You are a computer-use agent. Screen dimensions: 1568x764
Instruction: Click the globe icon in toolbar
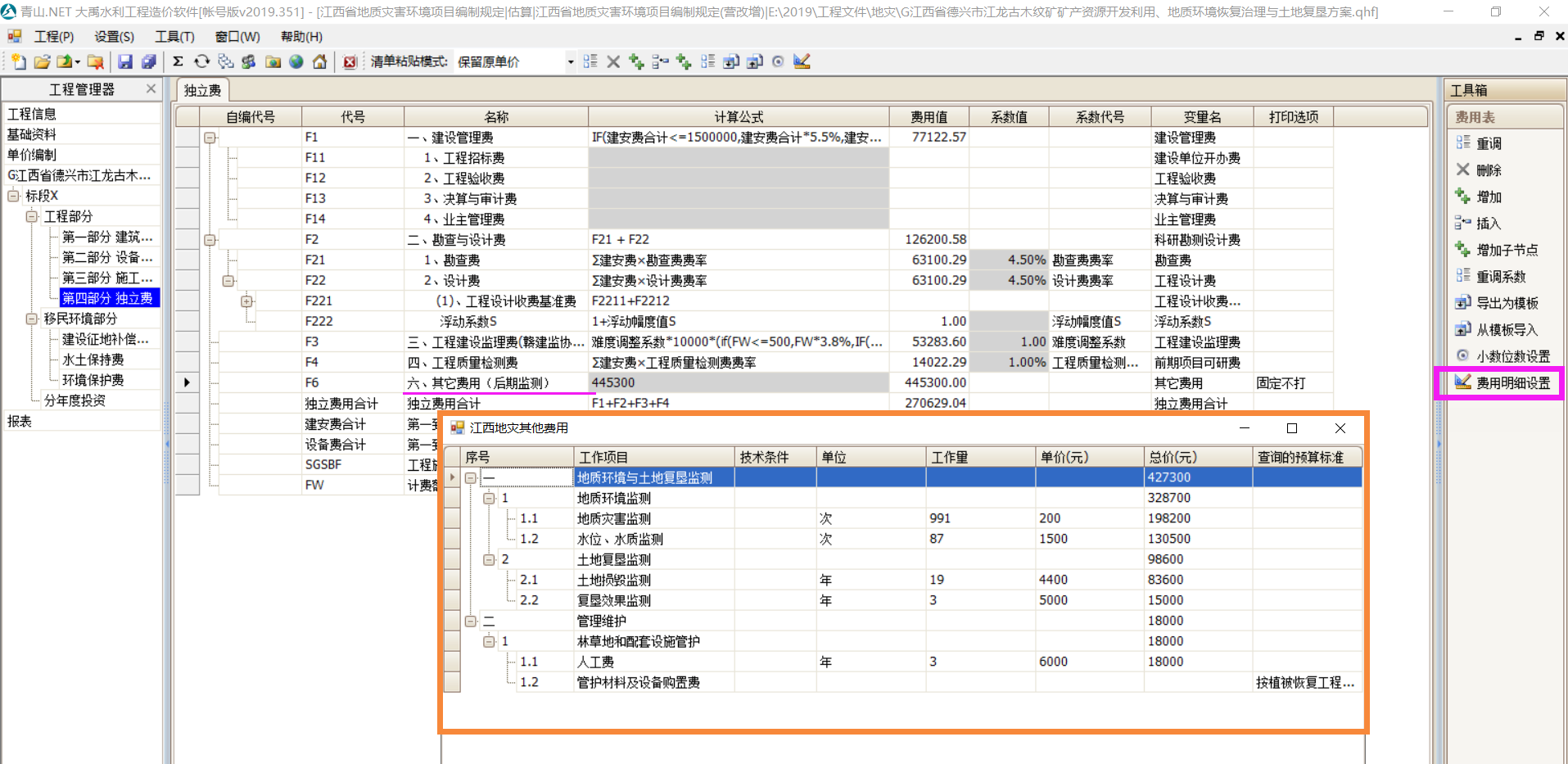tap(296, 61)
